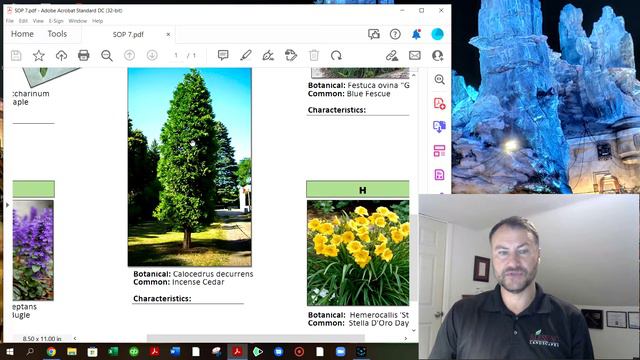Select the Highlight text pen tool
The image size is (640, 360).
tap(246, 55)
